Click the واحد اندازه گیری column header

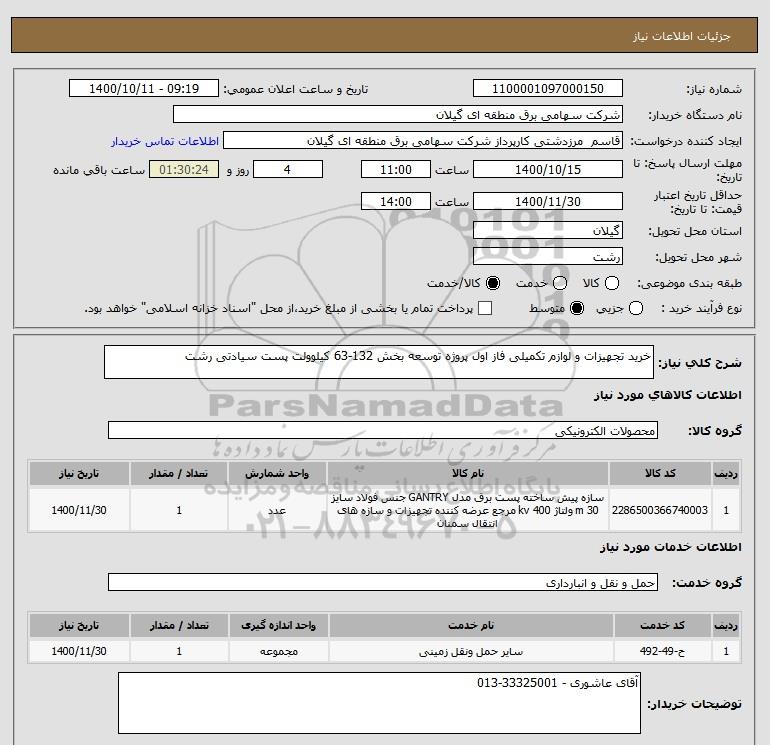click(x=278, y=626)
